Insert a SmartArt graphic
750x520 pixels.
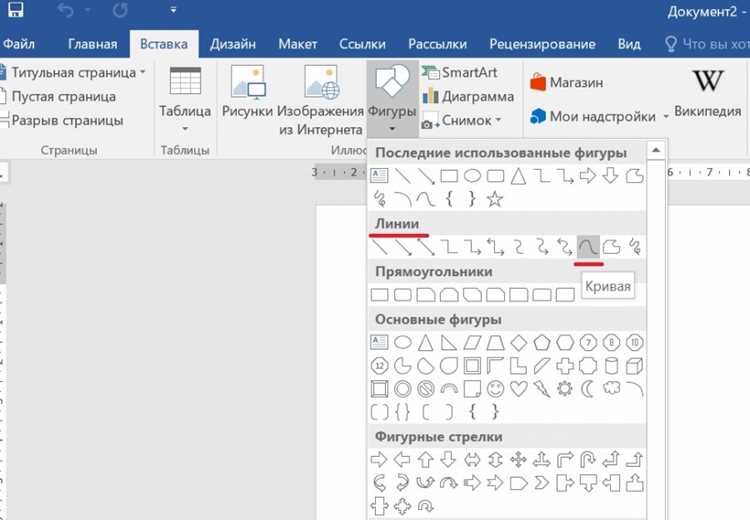click(460, 73)
